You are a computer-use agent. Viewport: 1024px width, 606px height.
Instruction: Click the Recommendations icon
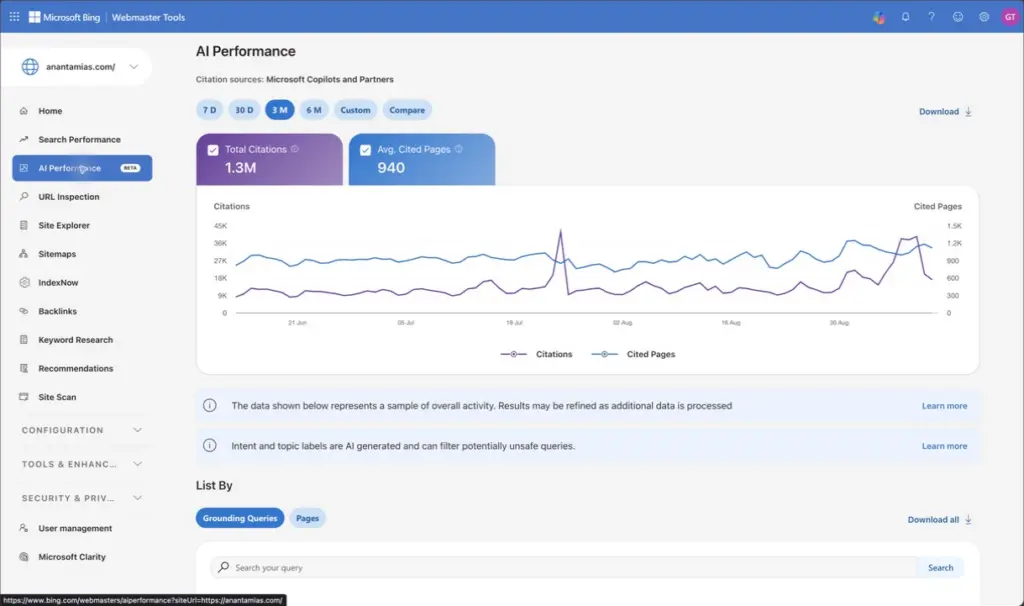coord(24,368)
